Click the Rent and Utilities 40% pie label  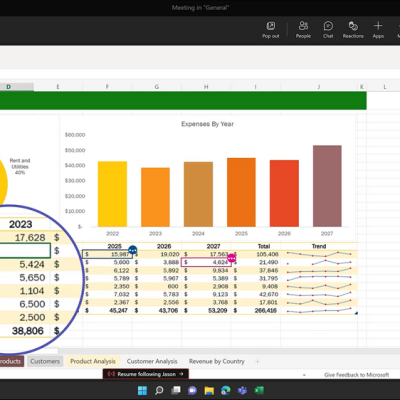point(20,166)
